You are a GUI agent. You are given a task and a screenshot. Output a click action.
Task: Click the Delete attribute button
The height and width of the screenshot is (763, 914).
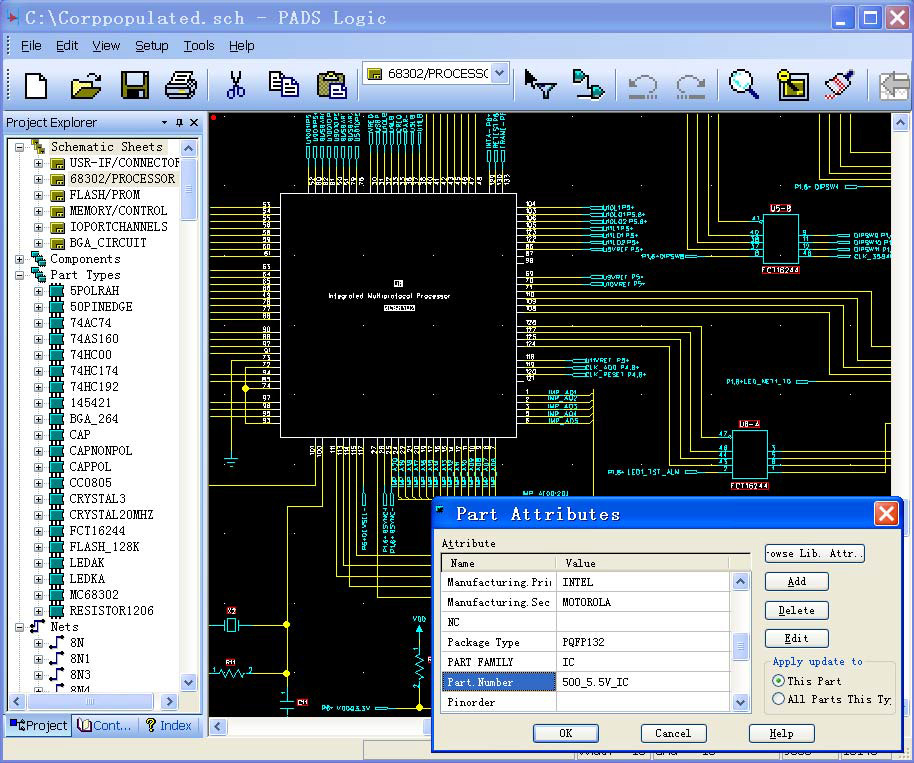click(796, 610)
